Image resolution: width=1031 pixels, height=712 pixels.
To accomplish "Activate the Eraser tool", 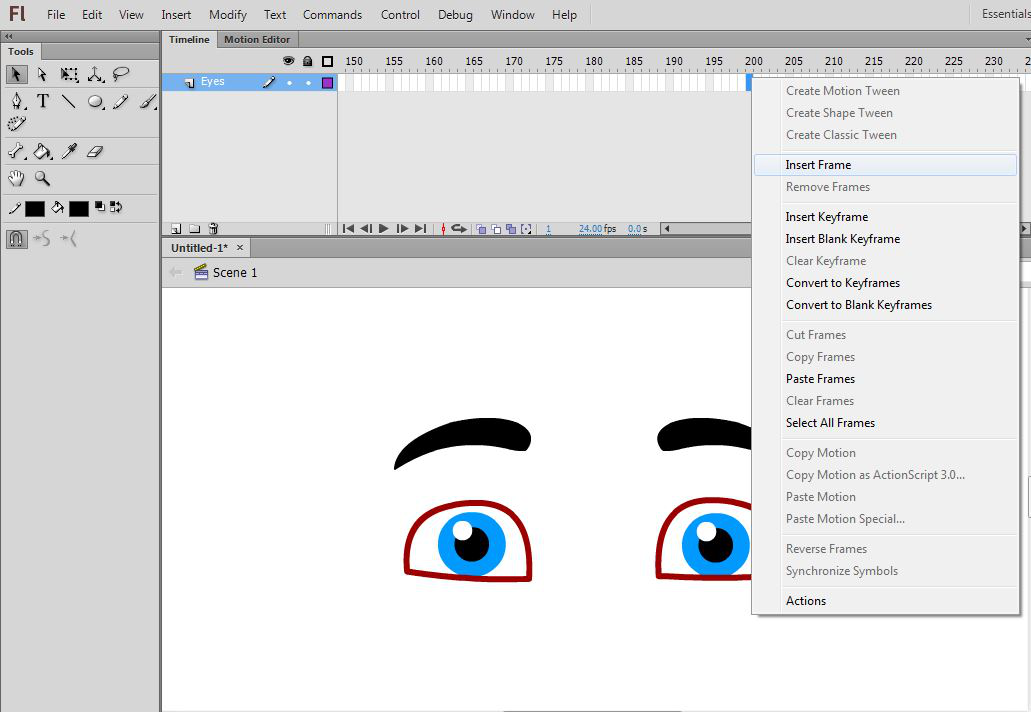I will pos(95,151).
